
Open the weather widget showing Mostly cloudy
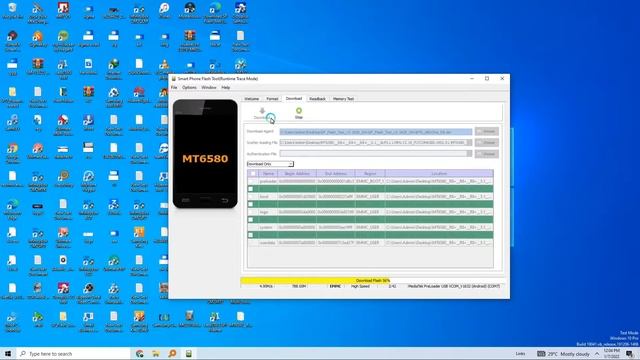pyautogui.click(x=563, y=354)
